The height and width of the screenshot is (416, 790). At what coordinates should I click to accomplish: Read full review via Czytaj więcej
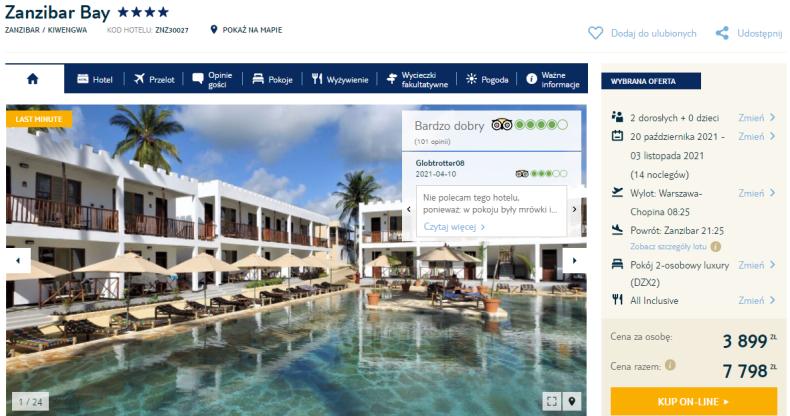[454, 227]
